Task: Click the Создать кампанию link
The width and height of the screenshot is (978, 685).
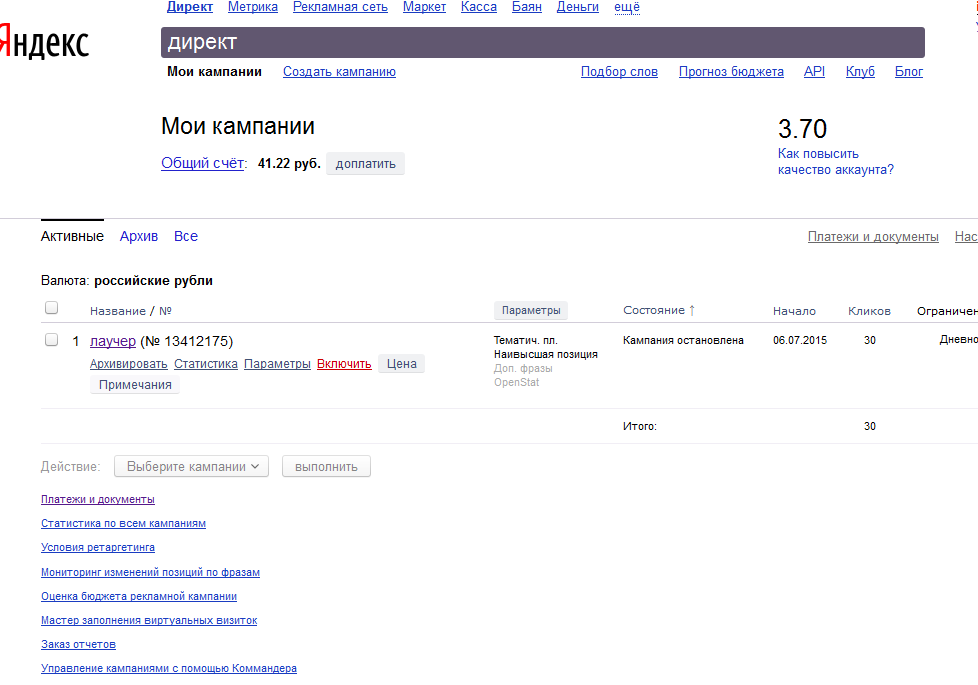Action: point(339,72)
